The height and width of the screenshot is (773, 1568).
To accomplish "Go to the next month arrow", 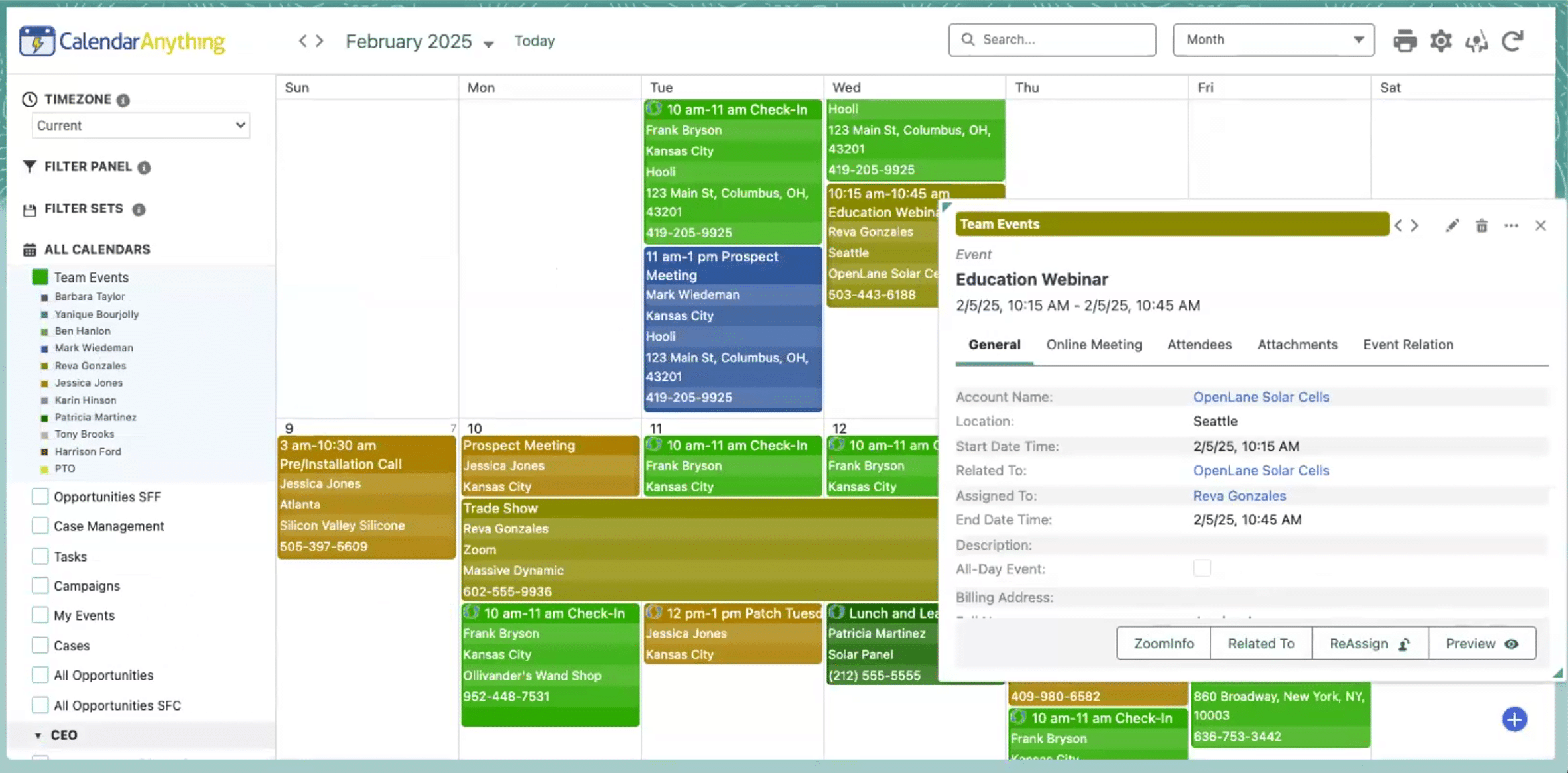I will click(x=320, y=41).
